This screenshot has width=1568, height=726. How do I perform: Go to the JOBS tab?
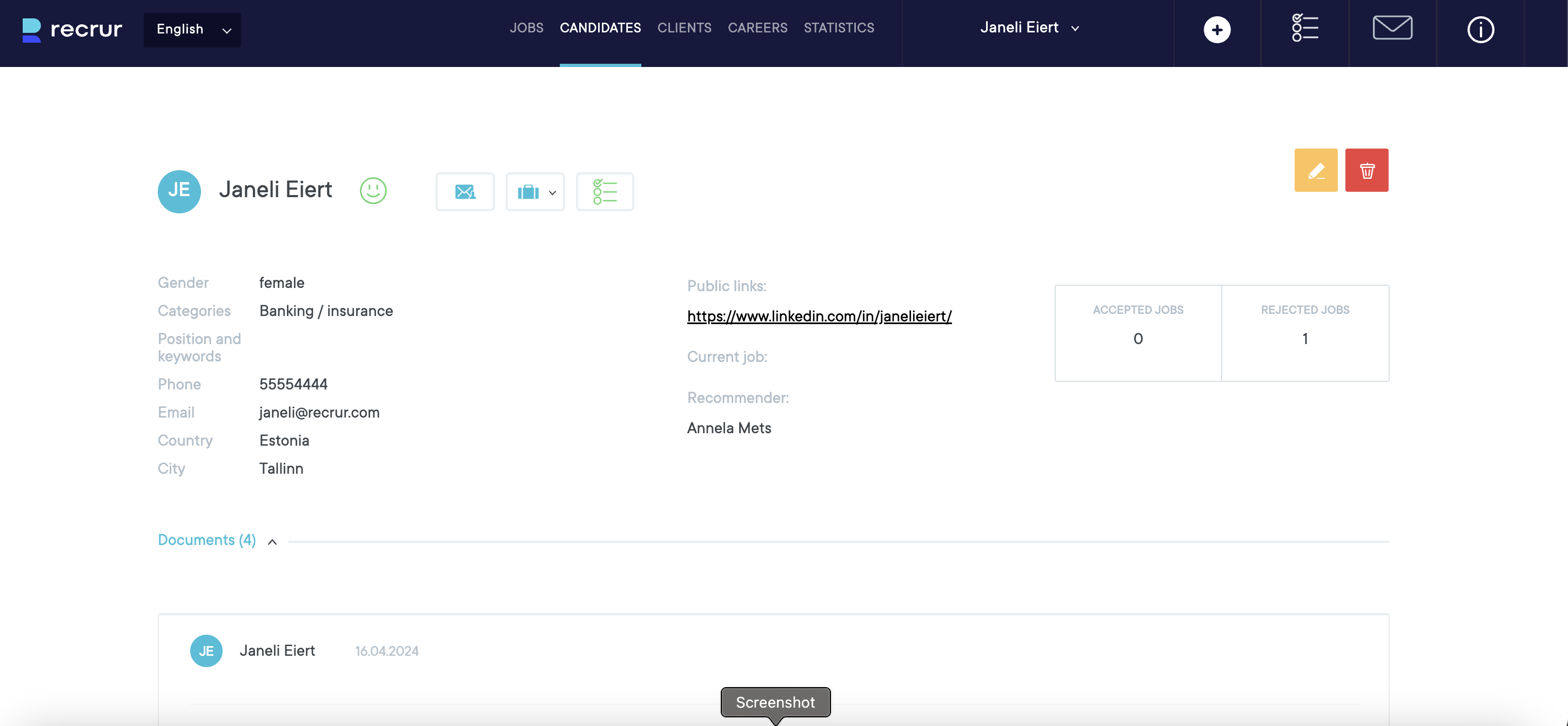pos(526,28)
